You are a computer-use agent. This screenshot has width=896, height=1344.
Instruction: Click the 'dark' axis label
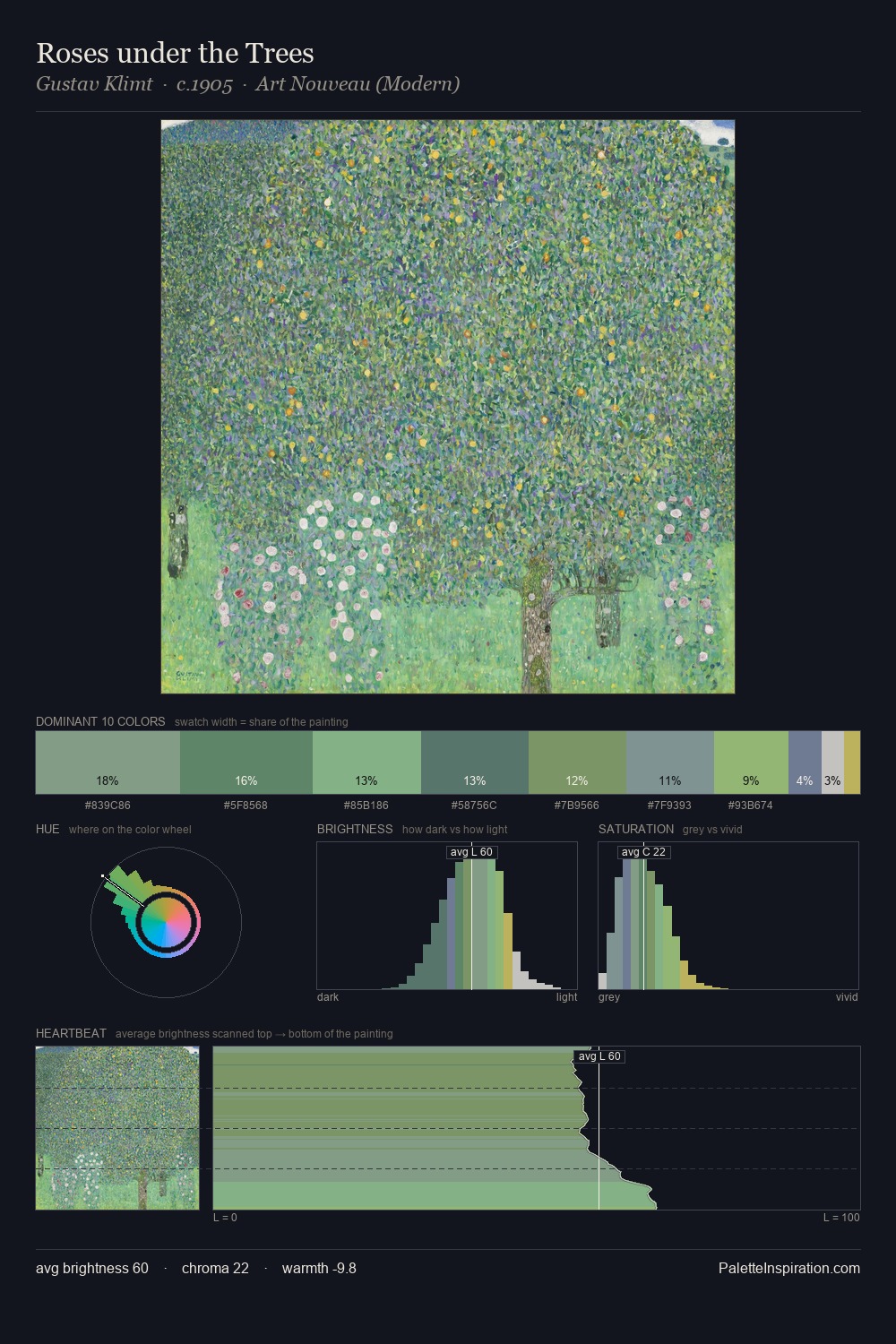[x=328, y=997]
